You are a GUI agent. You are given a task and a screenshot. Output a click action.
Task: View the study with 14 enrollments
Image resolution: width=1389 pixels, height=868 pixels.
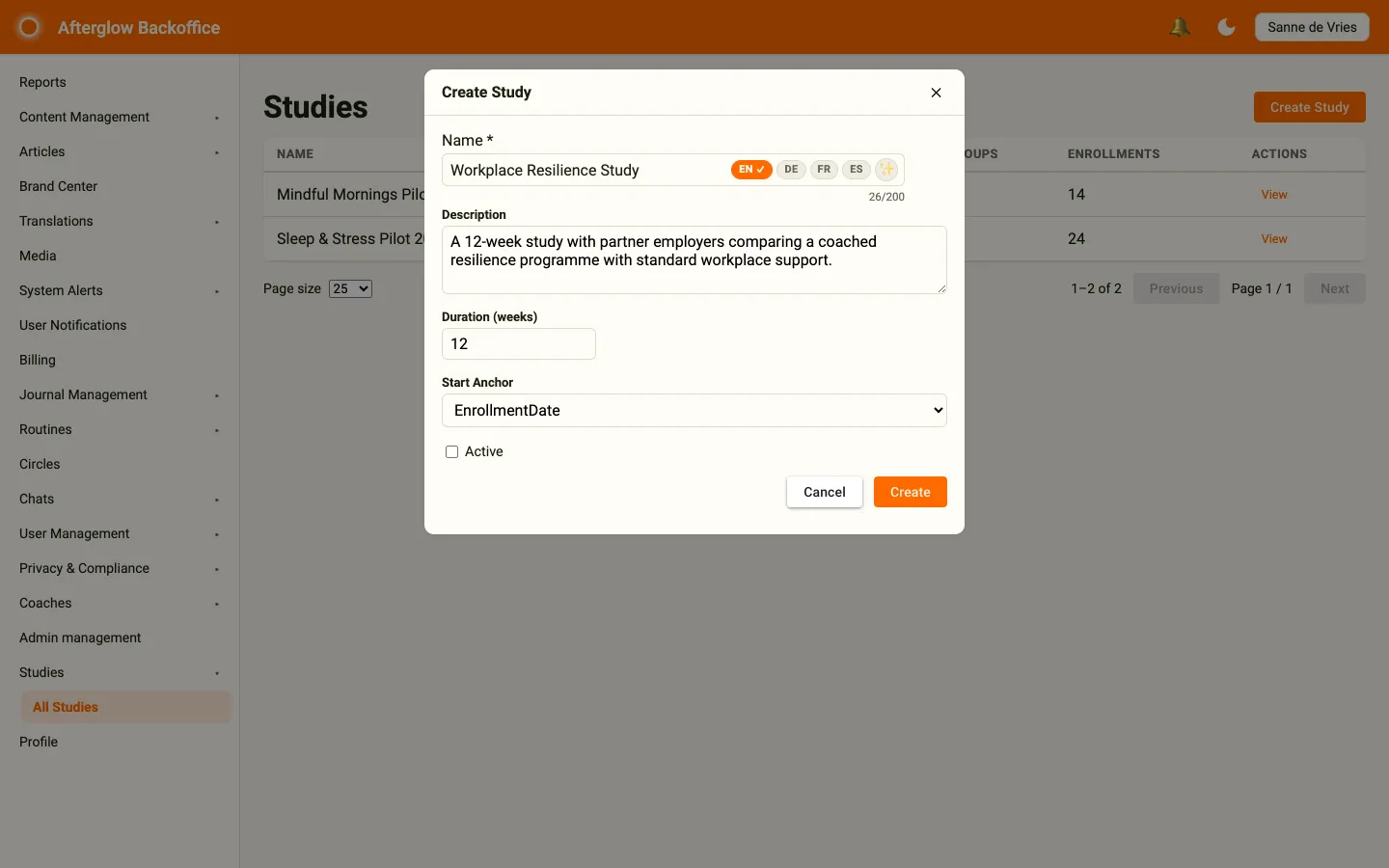coord(1274,195)
